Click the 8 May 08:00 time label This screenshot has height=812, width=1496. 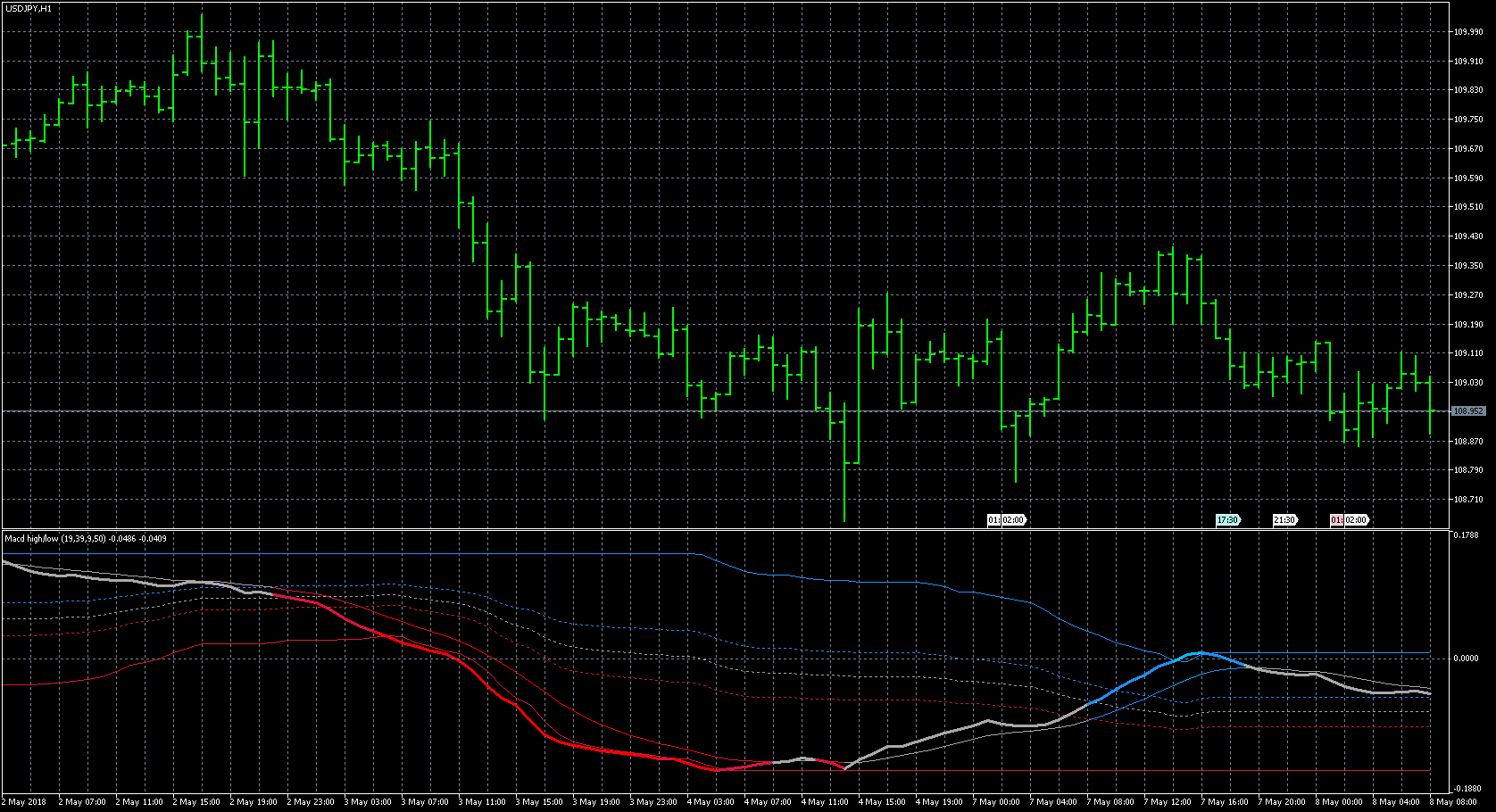coord(1452,802)
